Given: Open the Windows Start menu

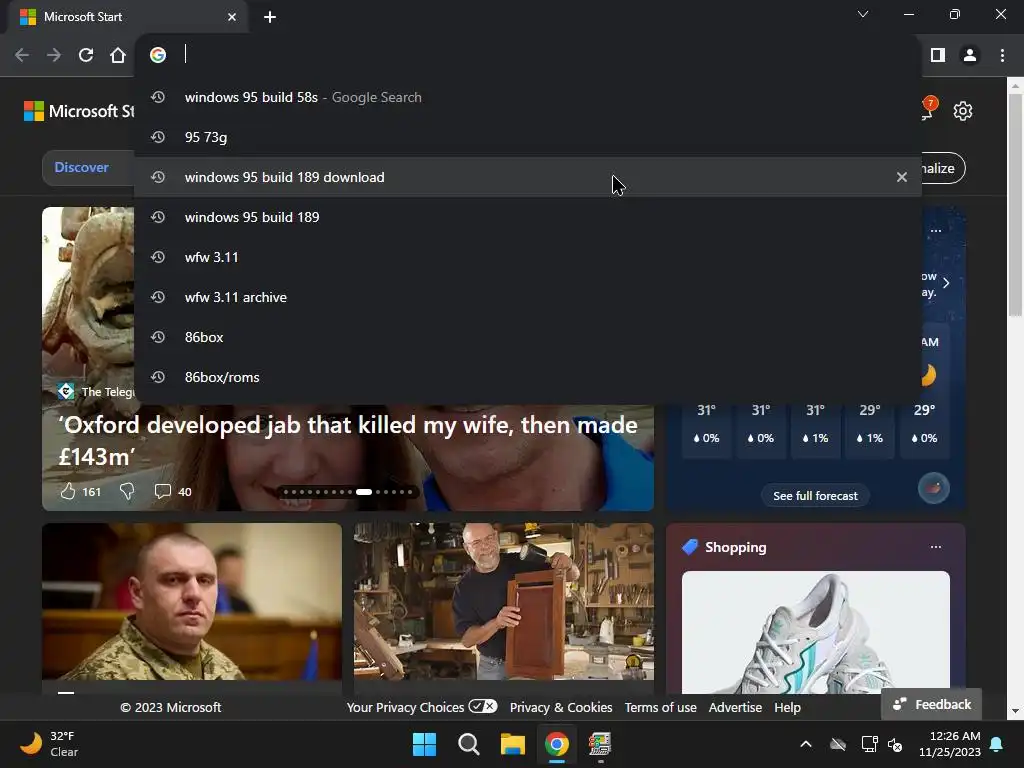Looking at the screenshot, I should (x=424, y=744).
